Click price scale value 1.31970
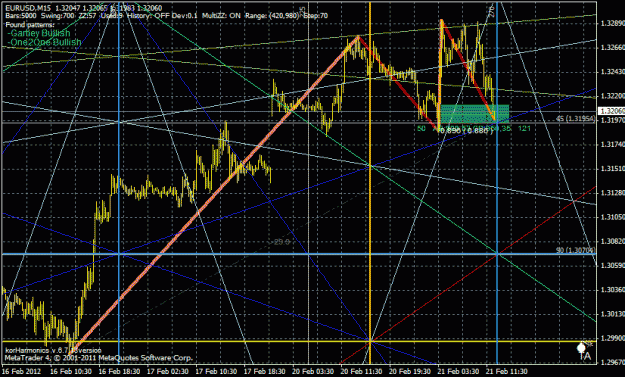Viewport: 625px width, 377px height. click(x=613, y=120)
